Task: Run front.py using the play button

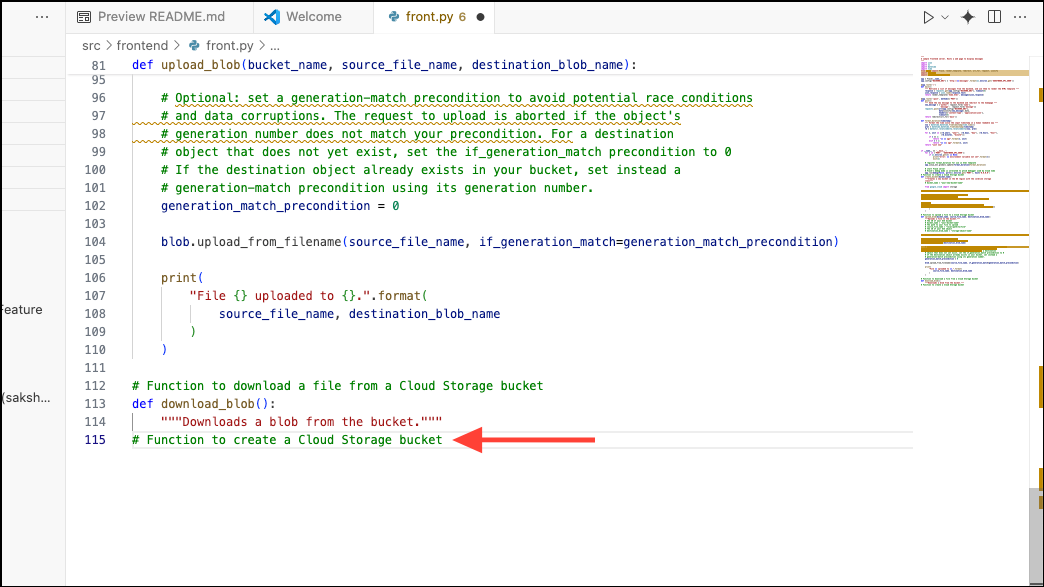Action: click(x=928, y=16)
